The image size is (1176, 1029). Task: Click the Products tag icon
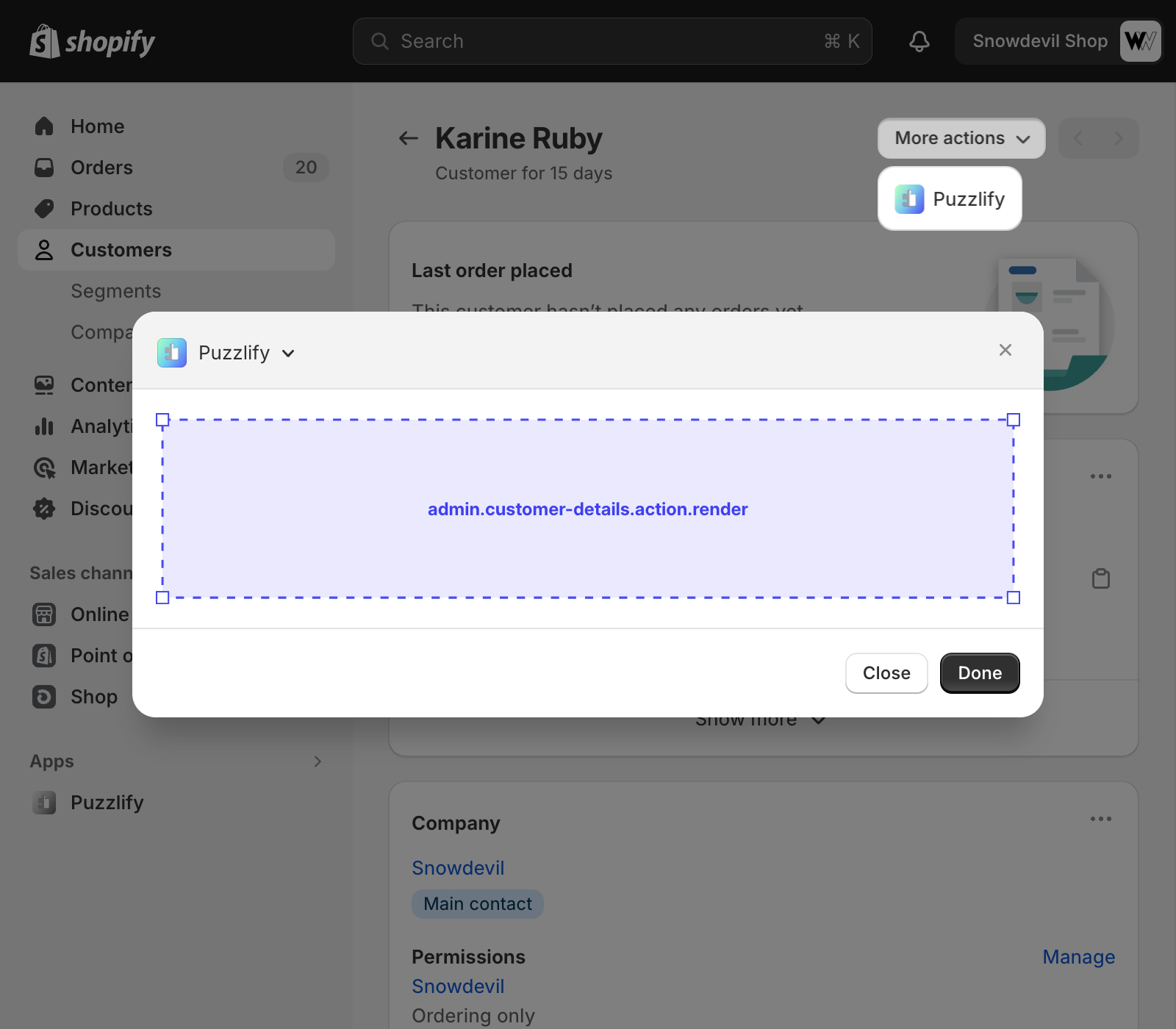point(44,209)
